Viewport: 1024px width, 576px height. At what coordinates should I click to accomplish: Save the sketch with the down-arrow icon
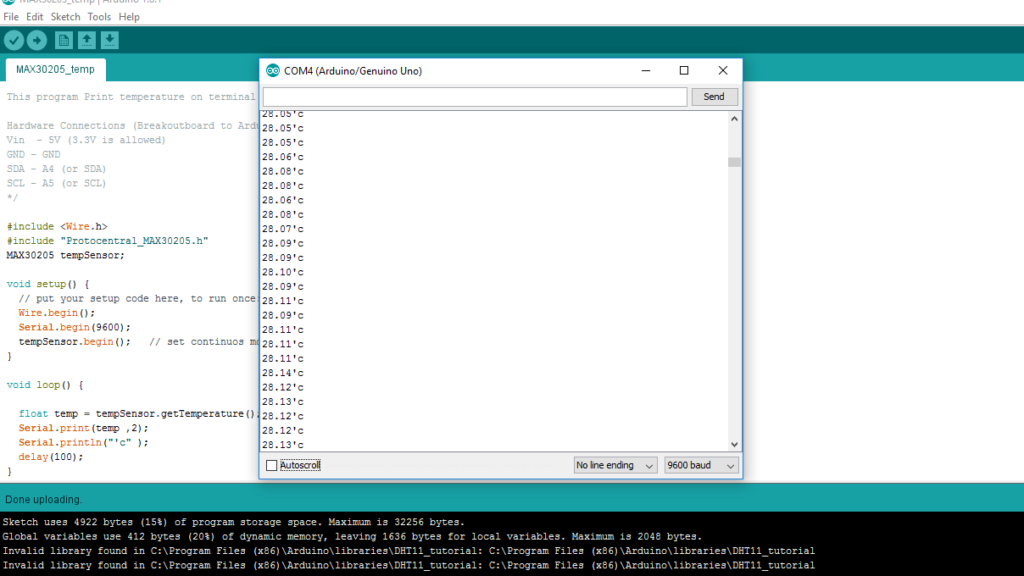click(110, 40)
